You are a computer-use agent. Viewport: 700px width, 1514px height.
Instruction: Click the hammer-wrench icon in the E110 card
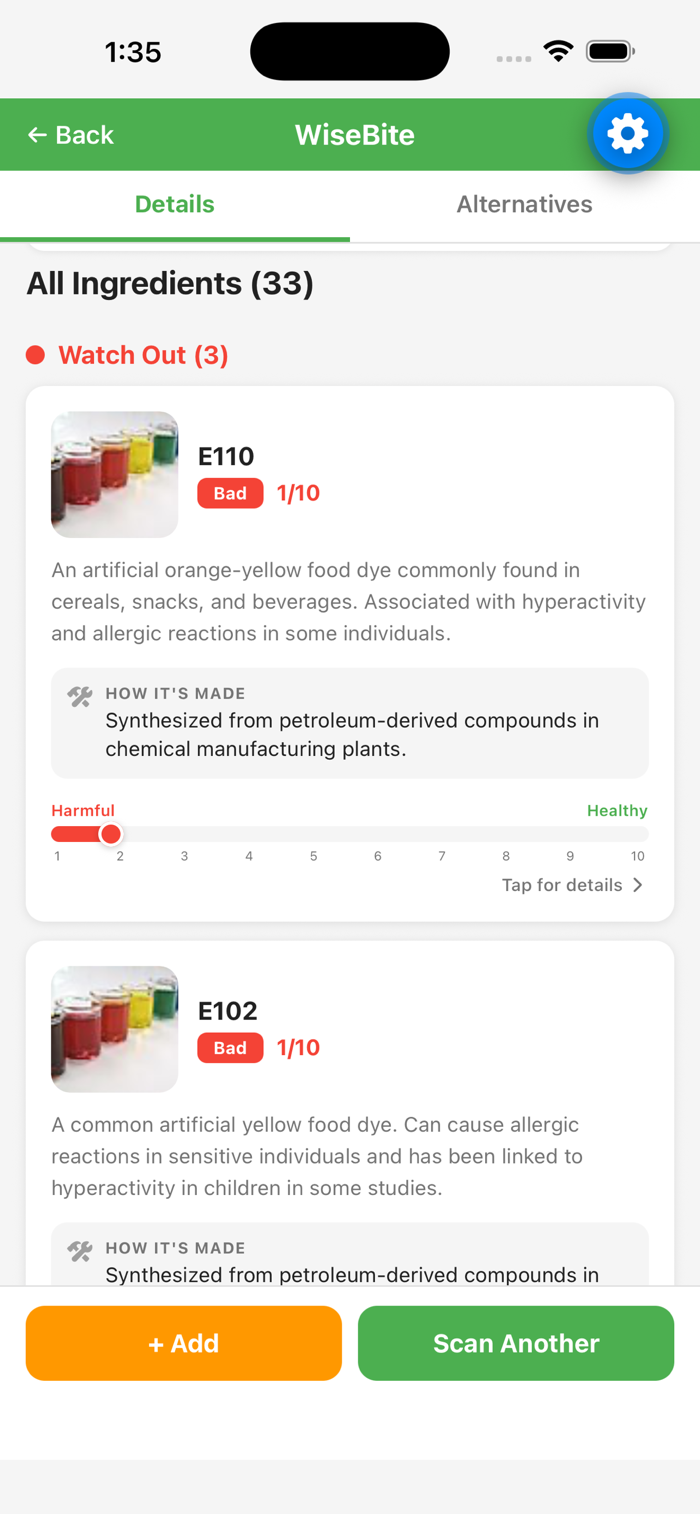[x=80, y=697]
